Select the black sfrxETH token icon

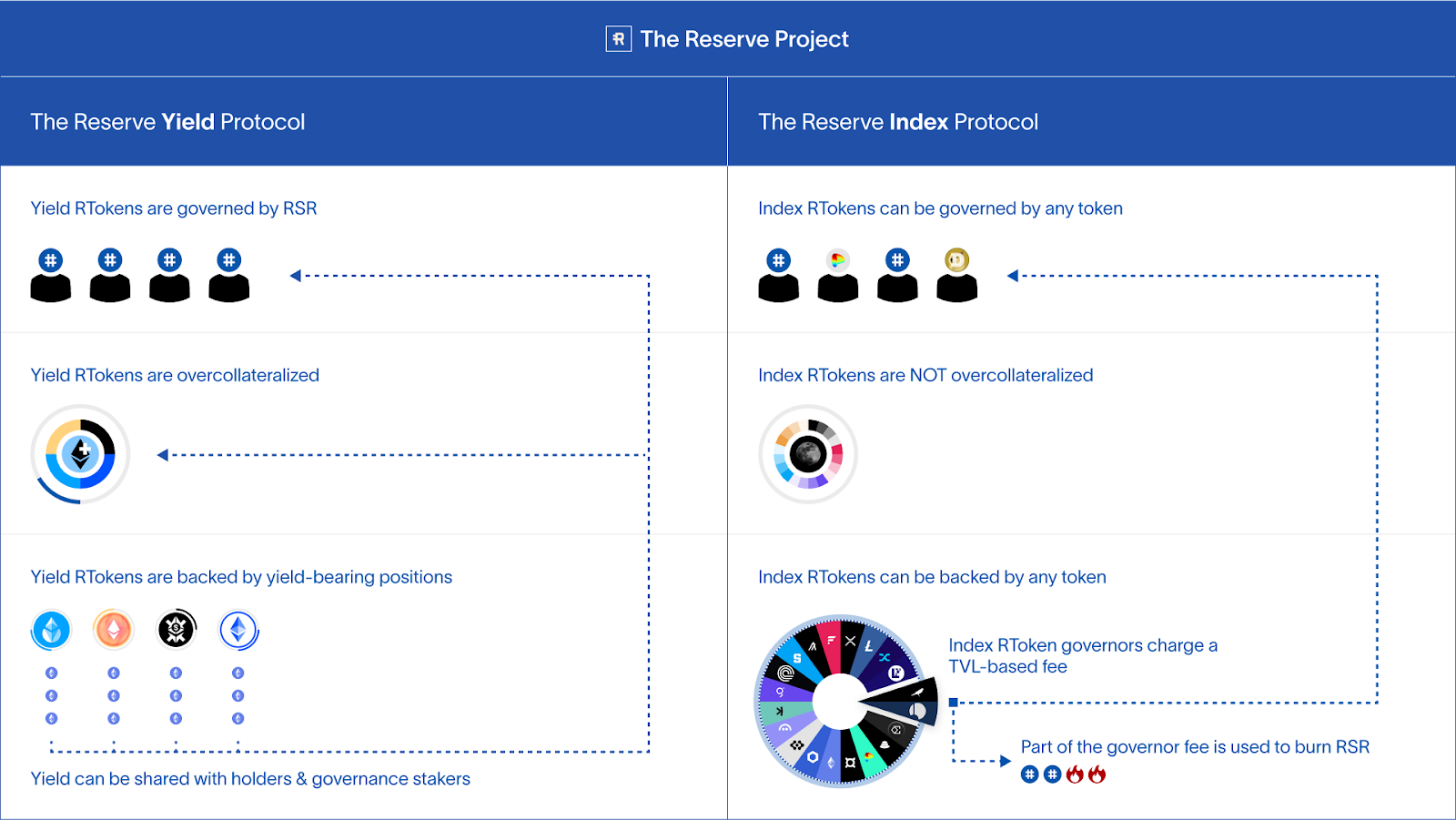pyautogui.click(x=176, y=628)
